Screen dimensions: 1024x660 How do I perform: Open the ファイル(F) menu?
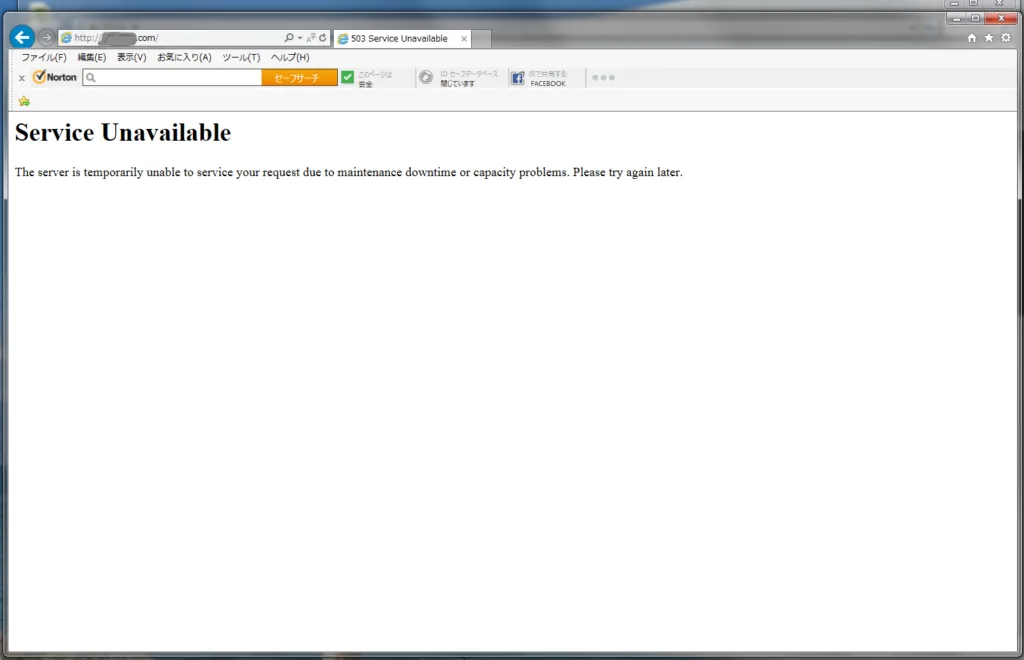click(x=44, y=57)
